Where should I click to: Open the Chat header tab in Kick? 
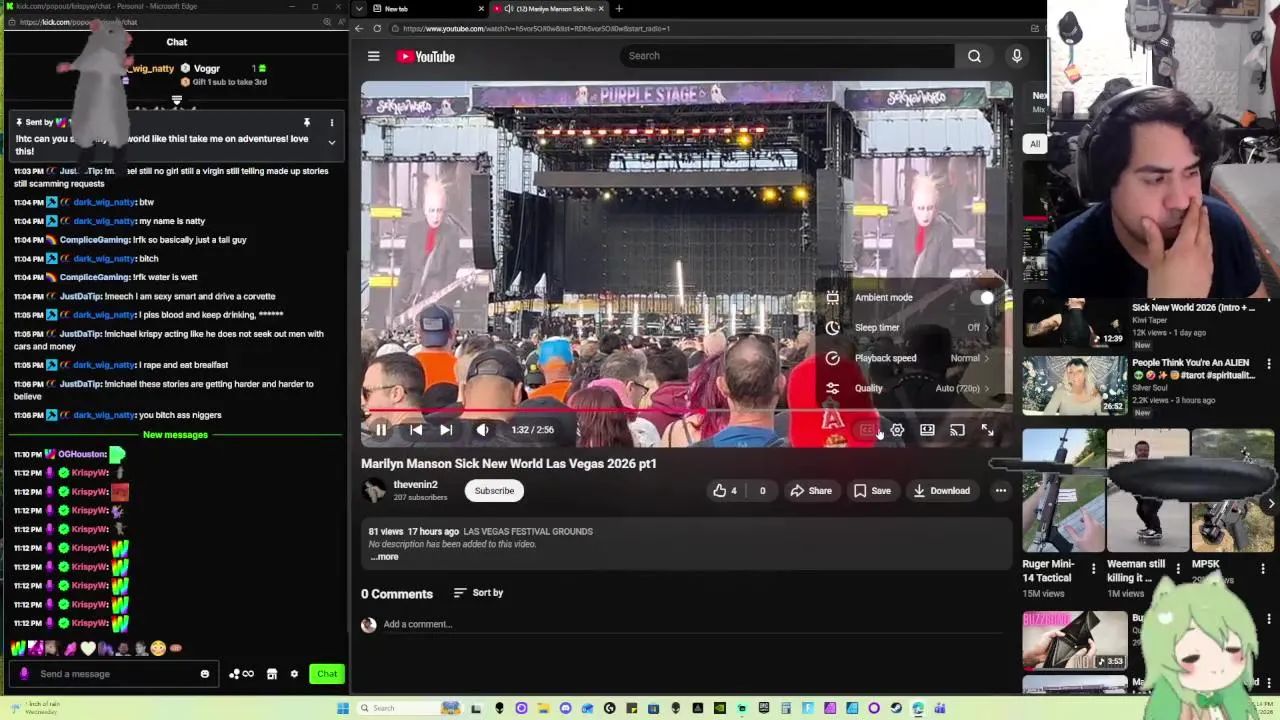(177, 42)
